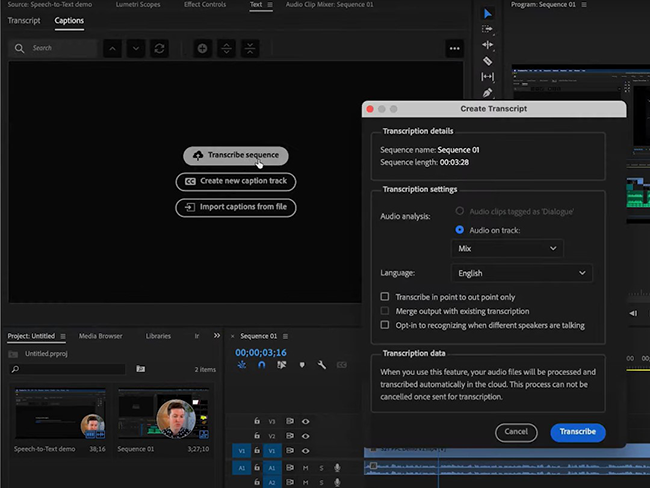
Task: Click the blue Transcribe button
Action: pyautogui.click(x=578, y=432)
